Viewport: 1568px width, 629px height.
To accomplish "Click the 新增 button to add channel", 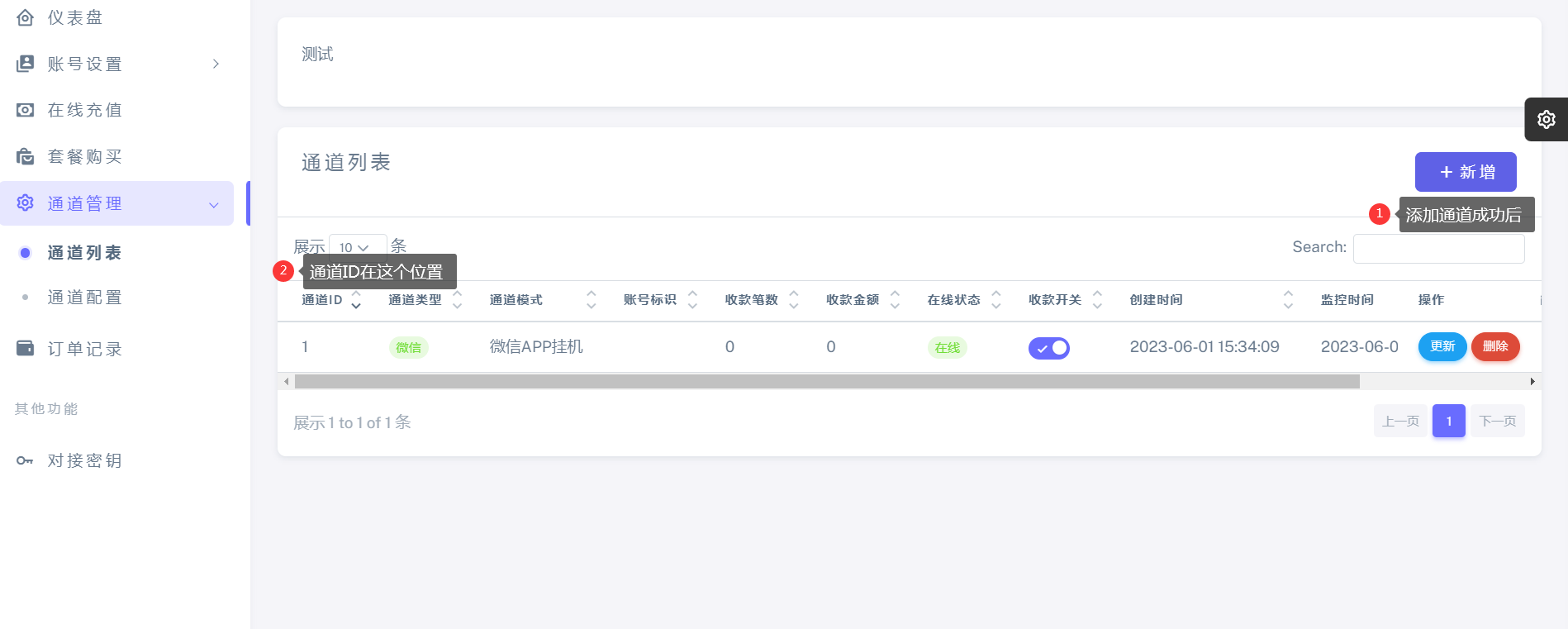I will coord(1465,172).
